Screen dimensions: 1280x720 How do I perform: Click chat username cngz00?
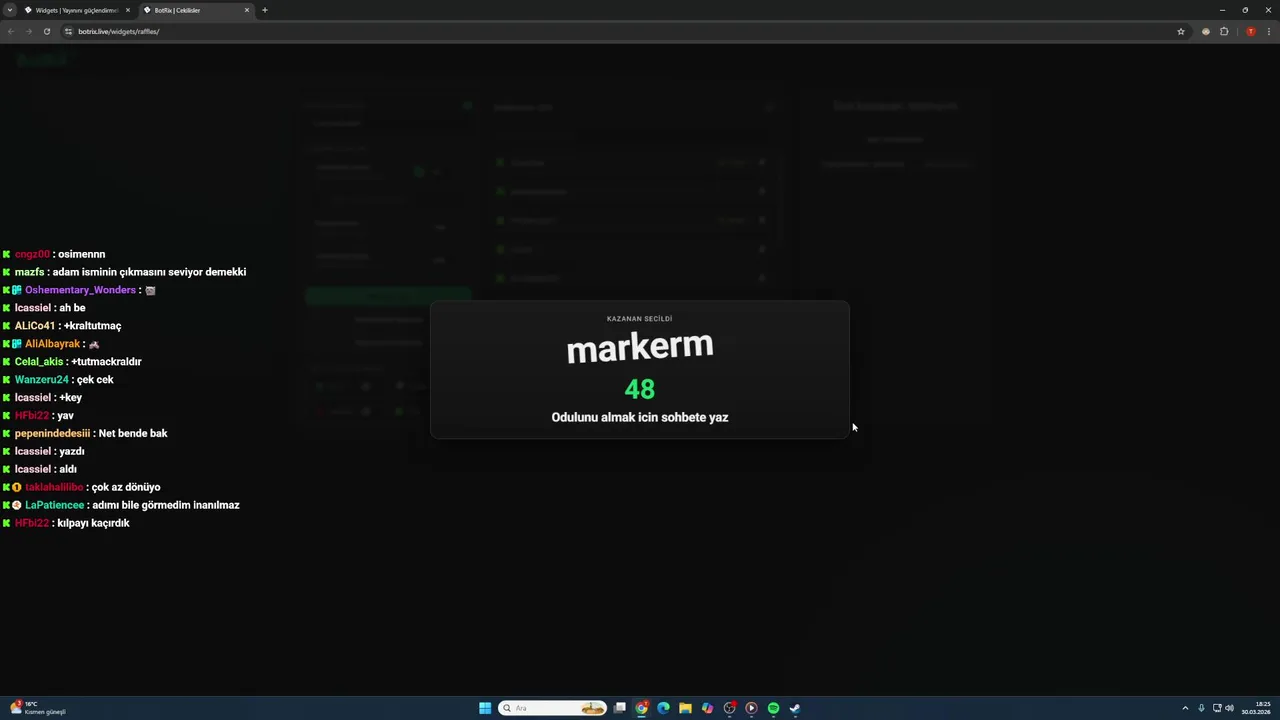32,254
